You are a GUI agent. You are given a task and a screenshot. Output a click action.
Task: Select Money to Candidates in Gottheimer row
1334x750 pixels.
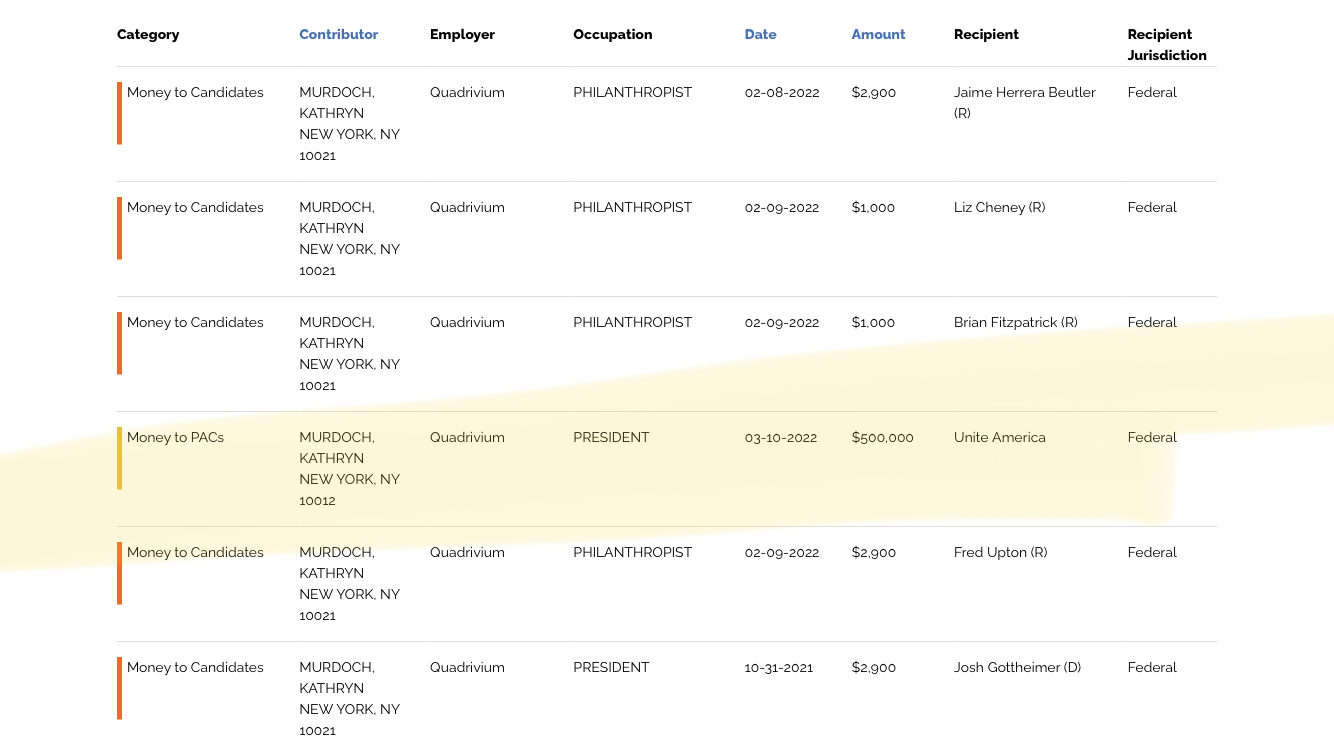(x=195, y=667)
